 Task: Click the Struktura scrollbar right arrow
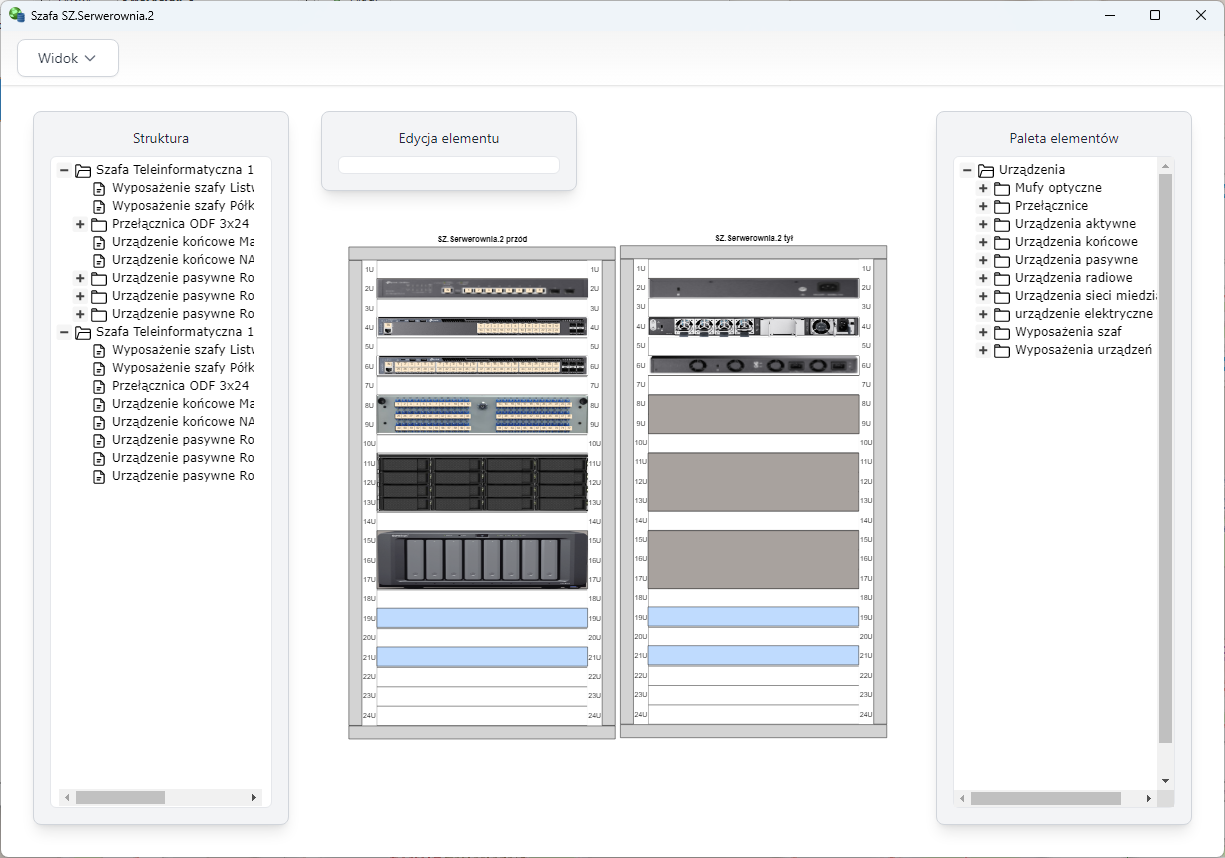click(x=254, y=798)
